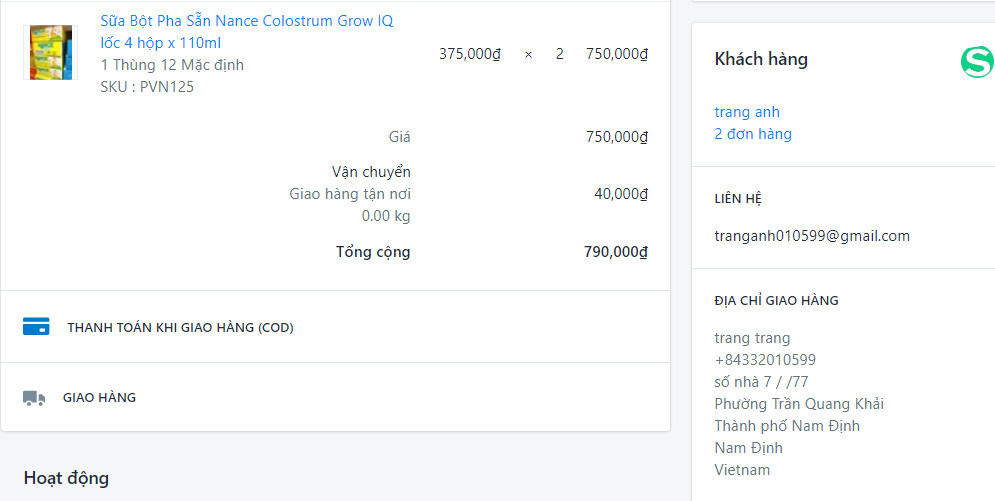The width and height of the screenshot is (995, 501).
Task: Open the Nance Colostrum milk product thumbnail
Action: (x=50, y=53)
